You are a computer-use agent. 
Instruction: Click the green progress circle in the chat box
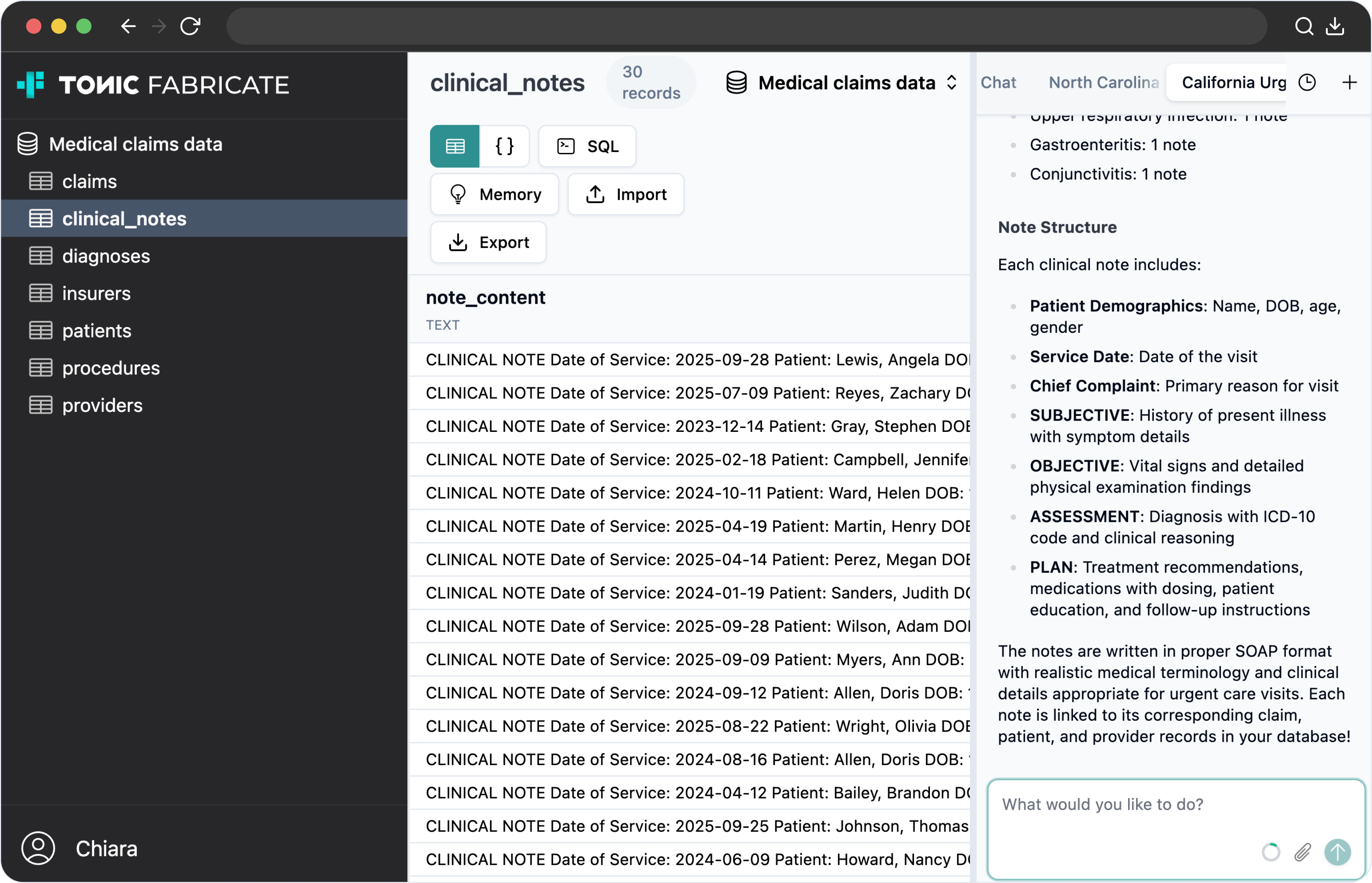click(1270, 853)
